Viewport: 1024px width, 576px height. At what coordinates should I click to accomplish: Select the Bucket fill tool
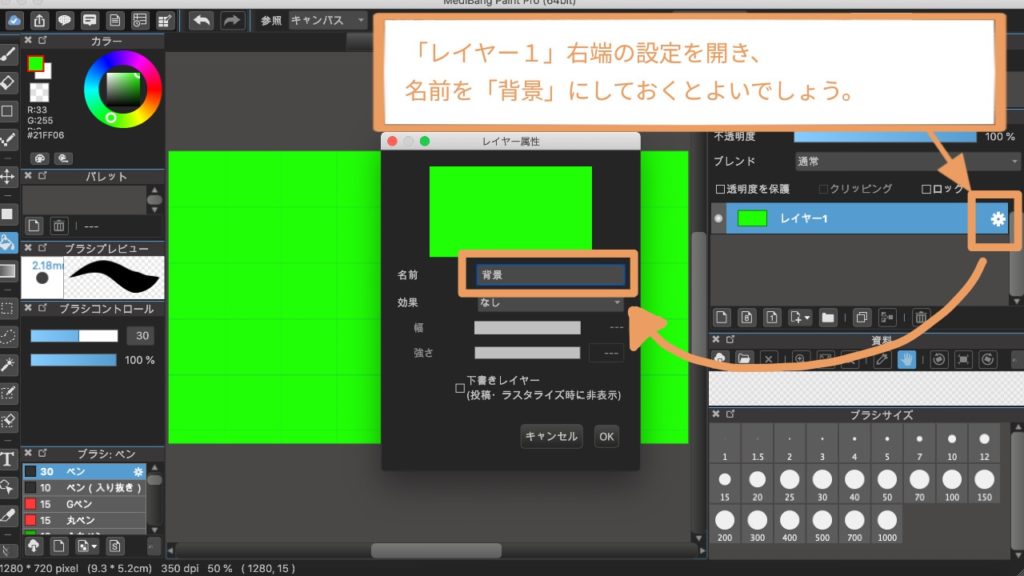pos(8,242)
